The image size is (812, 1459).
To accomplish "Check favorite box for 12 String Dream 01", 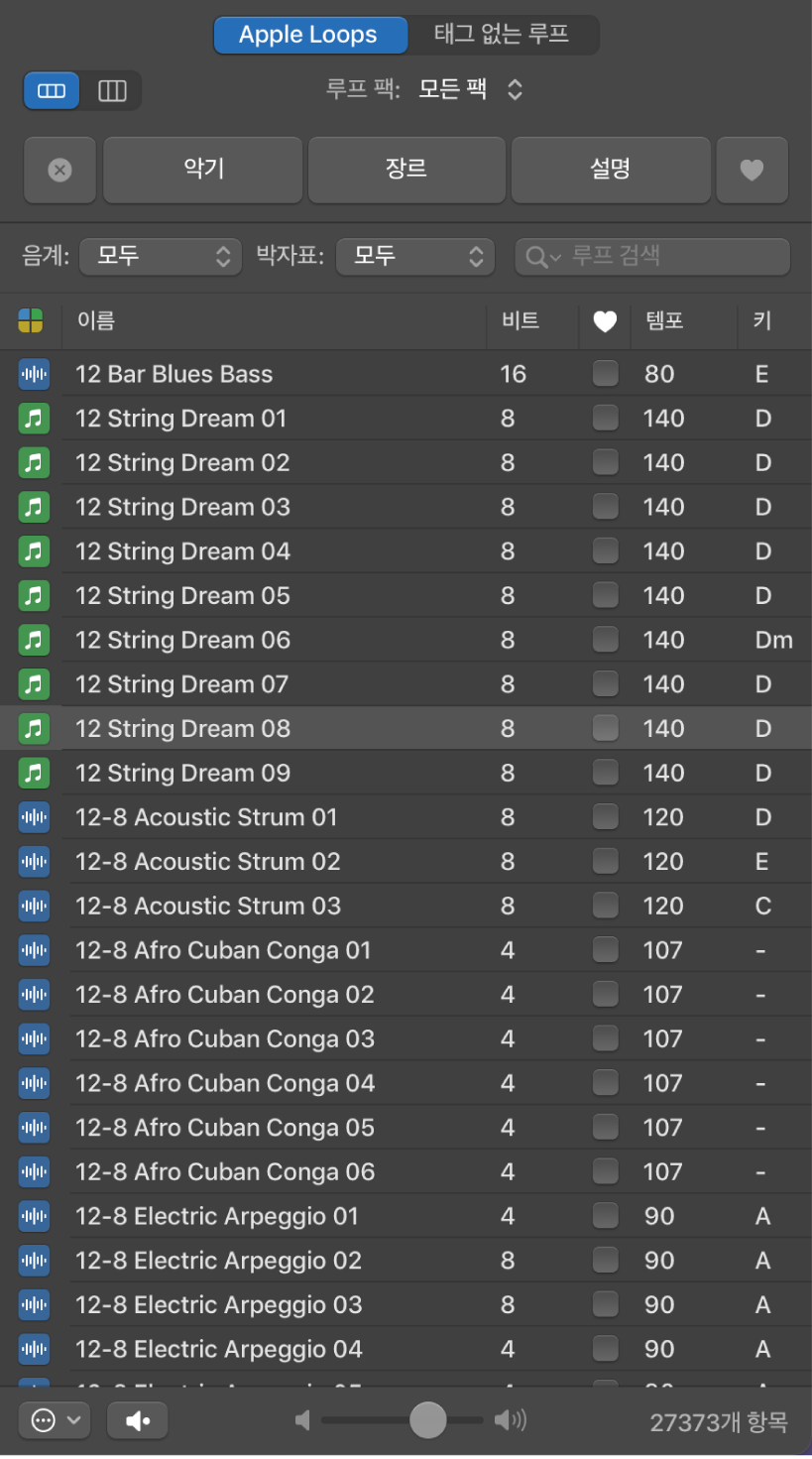I will 605,419.
